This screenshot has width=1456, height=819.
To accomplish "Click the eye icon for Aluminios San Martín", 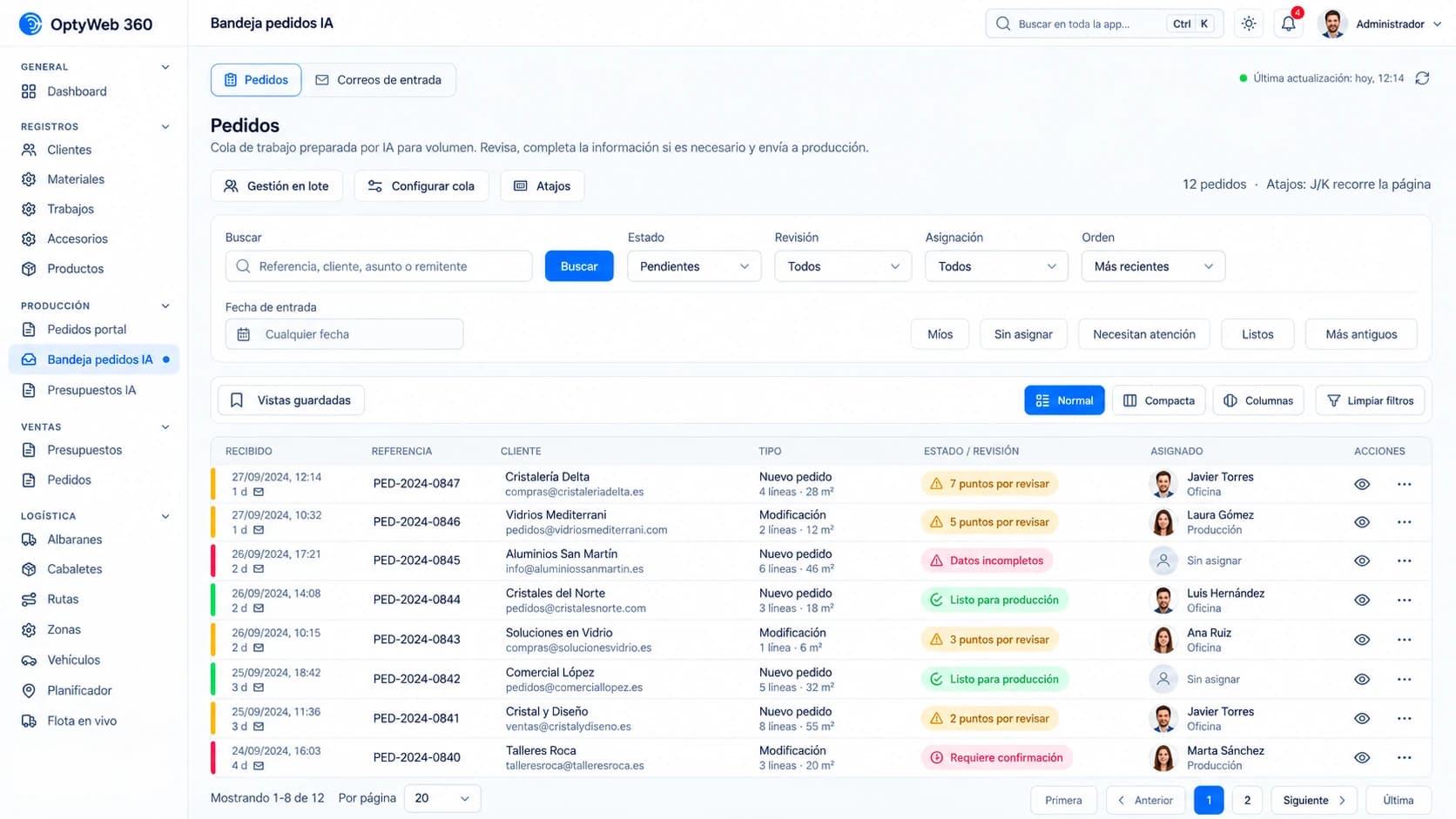I will point(1362,561).
